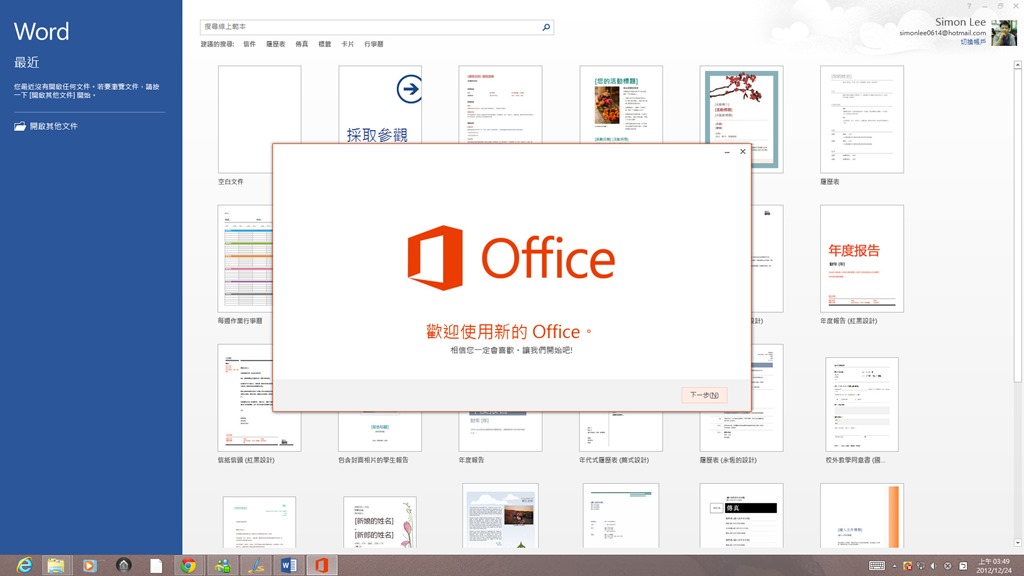Close the Office welcome dialog
The height and width of the screenshot is (576, 1024).
pyautogui.click(x=743, y=152)
